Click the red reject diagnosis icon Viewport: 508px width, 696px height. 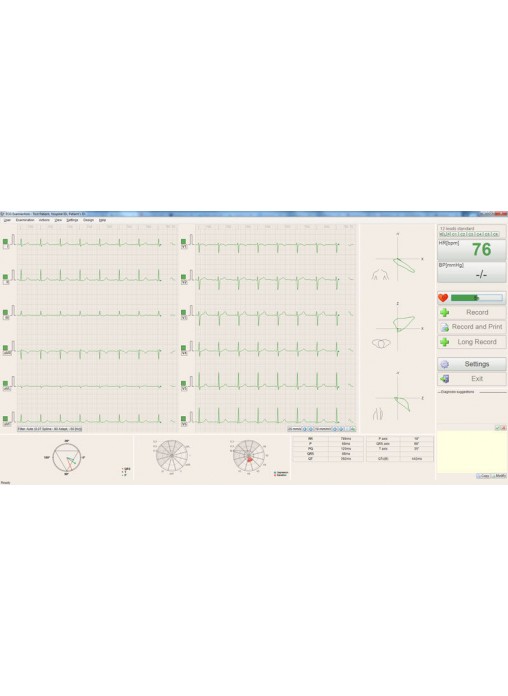504,428
